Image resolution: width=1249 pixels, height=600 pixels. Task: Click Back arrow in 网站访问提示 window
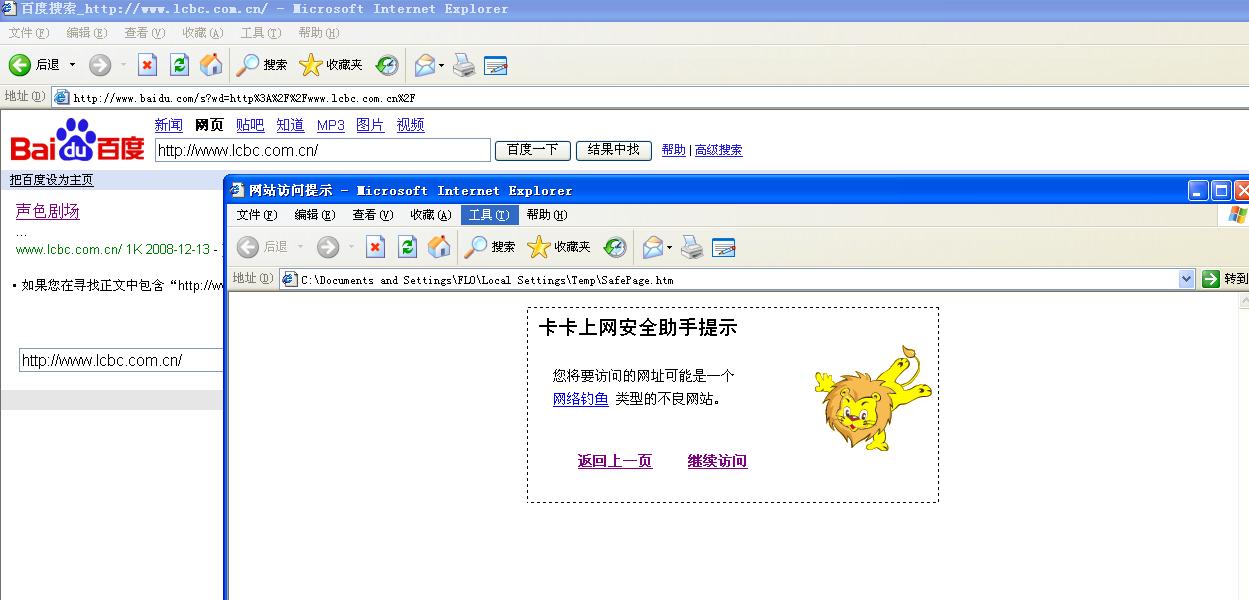coord(248,247)
